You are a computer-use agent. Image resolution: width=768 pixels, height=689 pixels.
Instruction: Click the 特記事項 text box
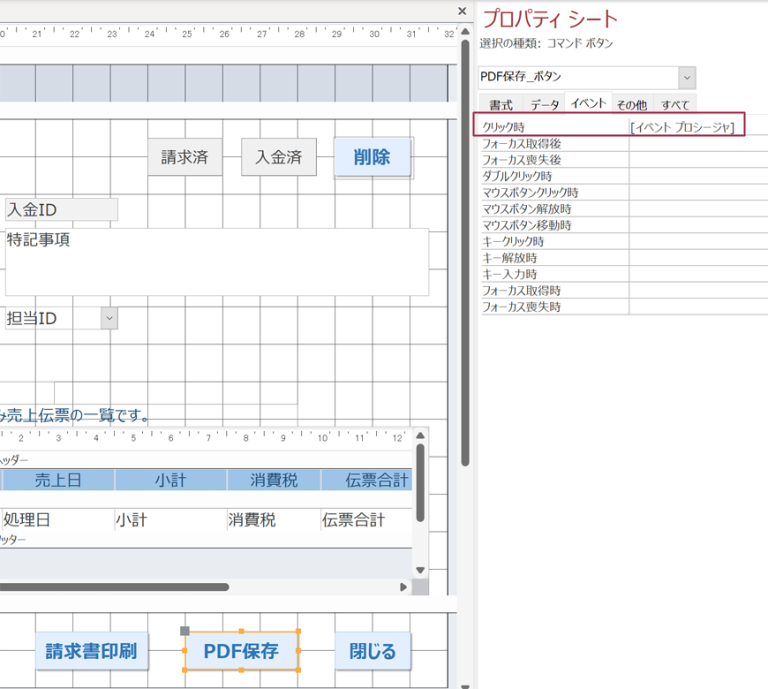(x=216, y=262)
